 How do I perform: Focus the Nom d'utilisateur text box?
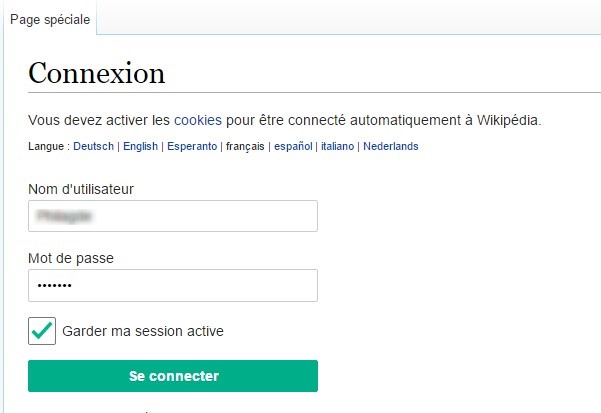[173, 216]
